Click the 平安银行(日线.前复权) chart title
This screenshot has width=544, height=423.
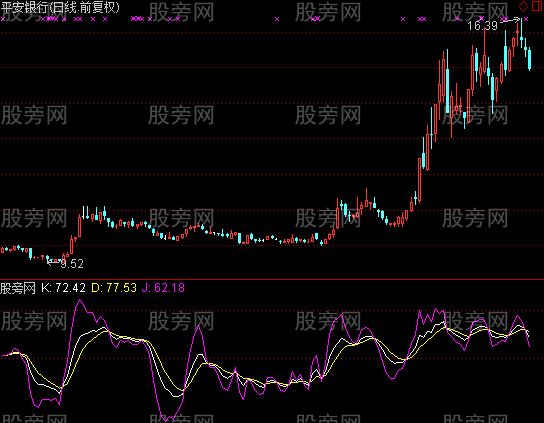[60, 8]
